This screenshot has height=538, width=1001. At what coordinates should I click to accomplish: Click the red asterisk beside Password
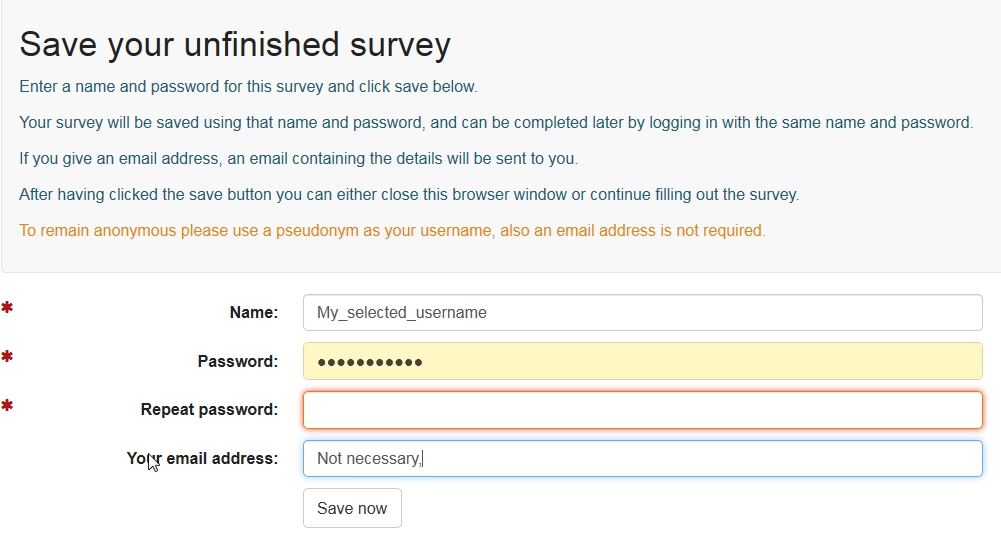(x=7, y=357)
